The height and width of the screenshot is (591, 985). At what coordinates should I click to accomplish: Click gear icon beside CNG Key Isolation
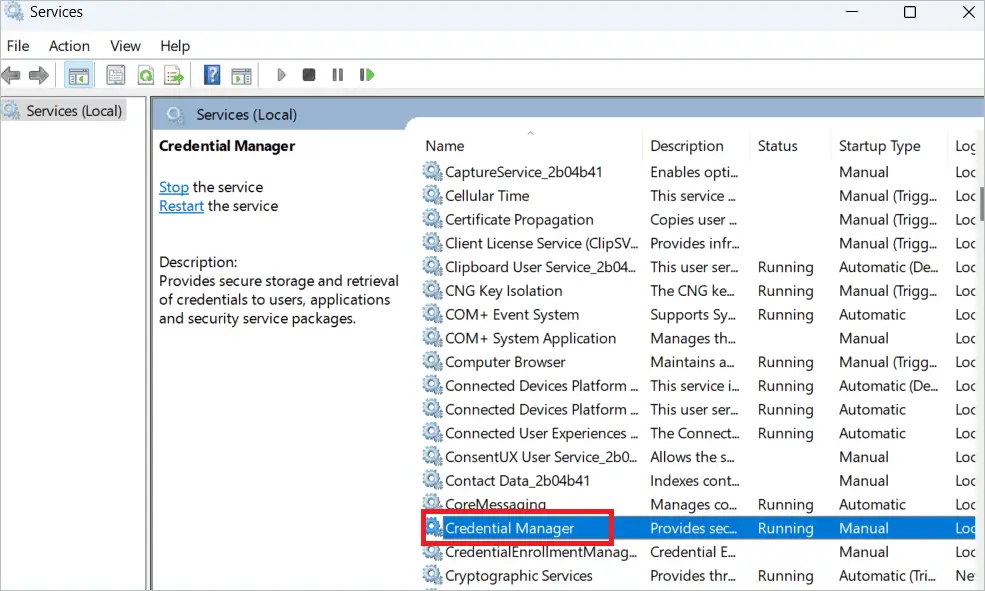[432, 290]
